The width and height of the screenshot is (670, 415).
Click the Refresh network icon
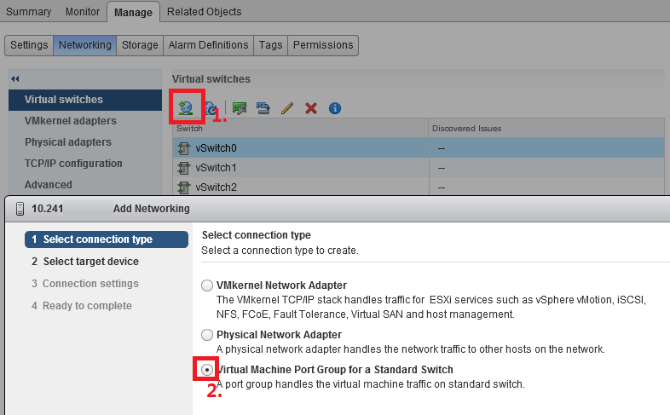pos(211,108)
